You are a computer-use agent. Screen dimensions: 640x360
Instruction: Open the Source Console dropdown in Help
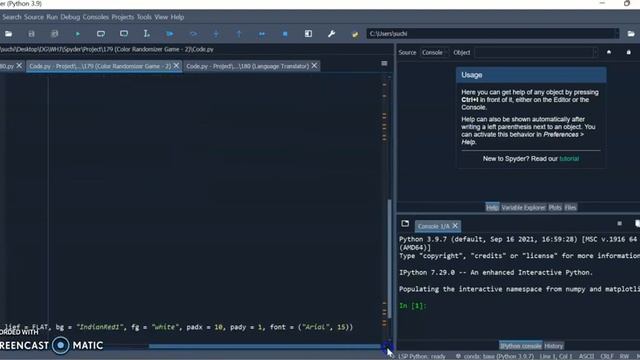pos(434,52)
